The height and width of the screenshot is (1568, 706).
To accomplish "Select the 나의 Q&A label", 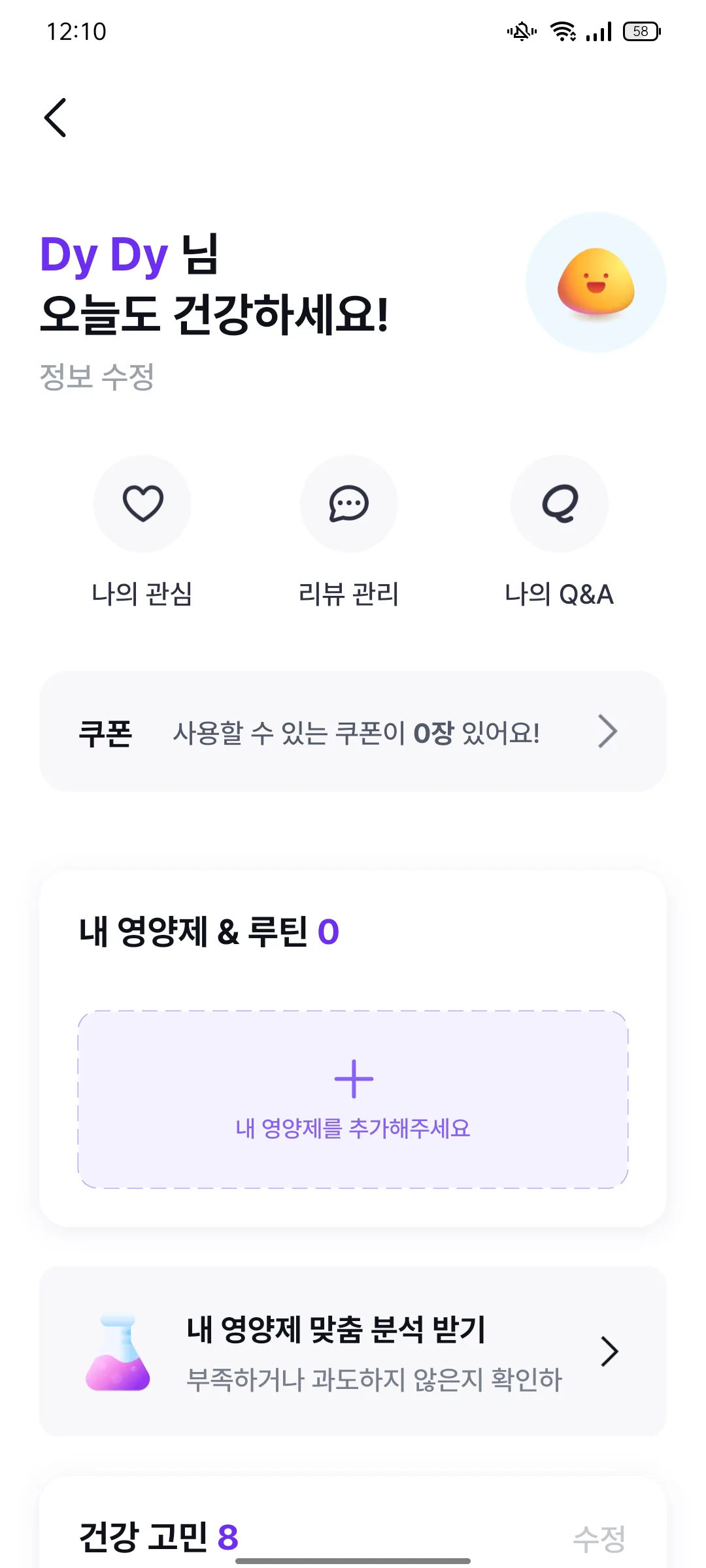I will pyautogui.click(x=559, y=594).
